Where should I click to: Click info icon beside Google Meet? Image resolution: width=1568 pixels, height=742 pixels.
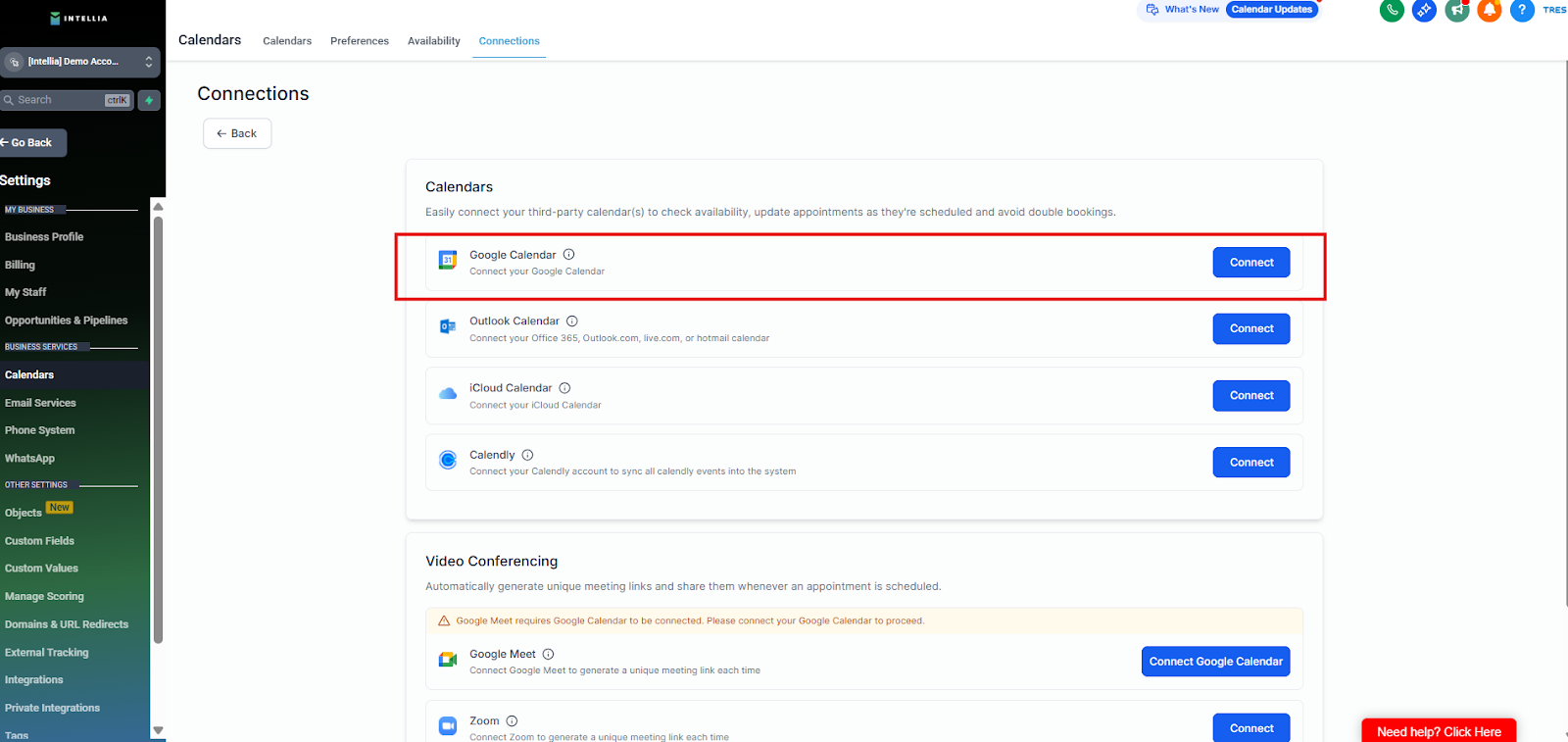548,655
